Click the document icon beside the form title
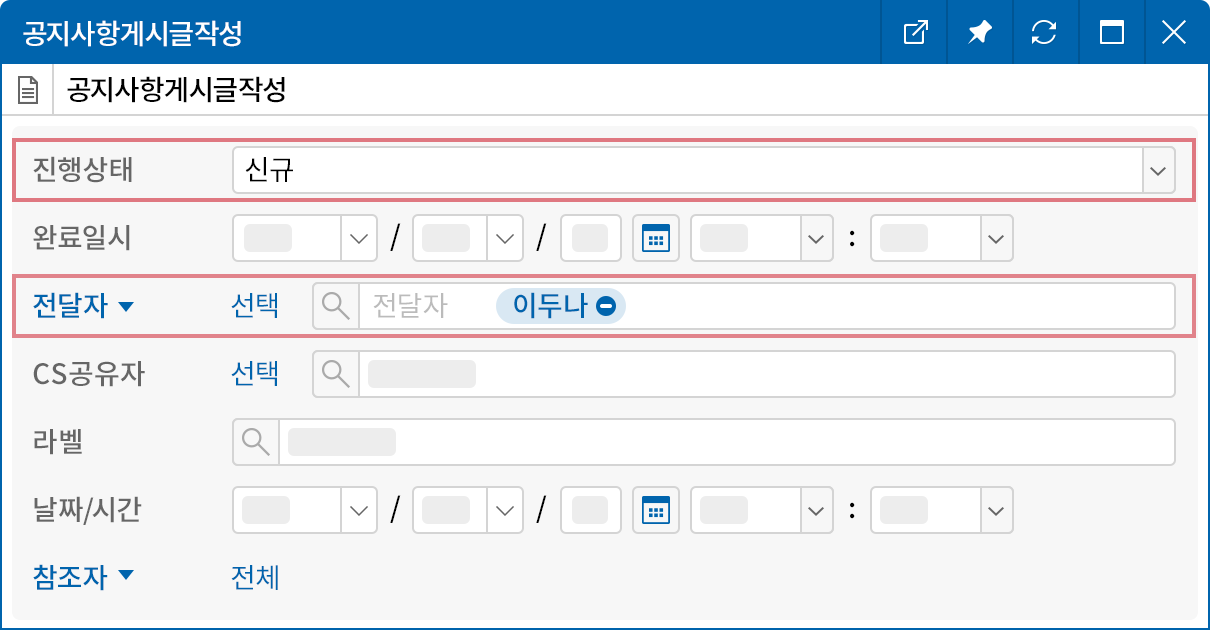This screenshot has width=1210, height=630. point(27,88)
